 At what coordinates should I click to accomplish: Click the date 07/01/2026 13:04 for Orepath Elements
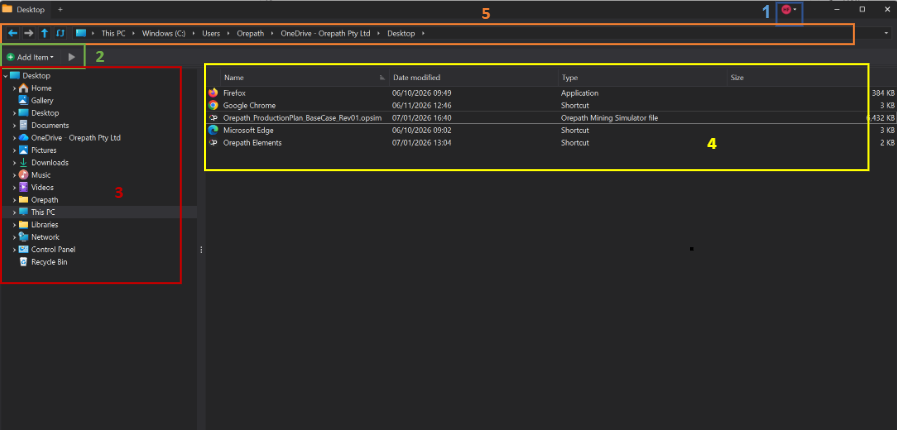[422, 143]
